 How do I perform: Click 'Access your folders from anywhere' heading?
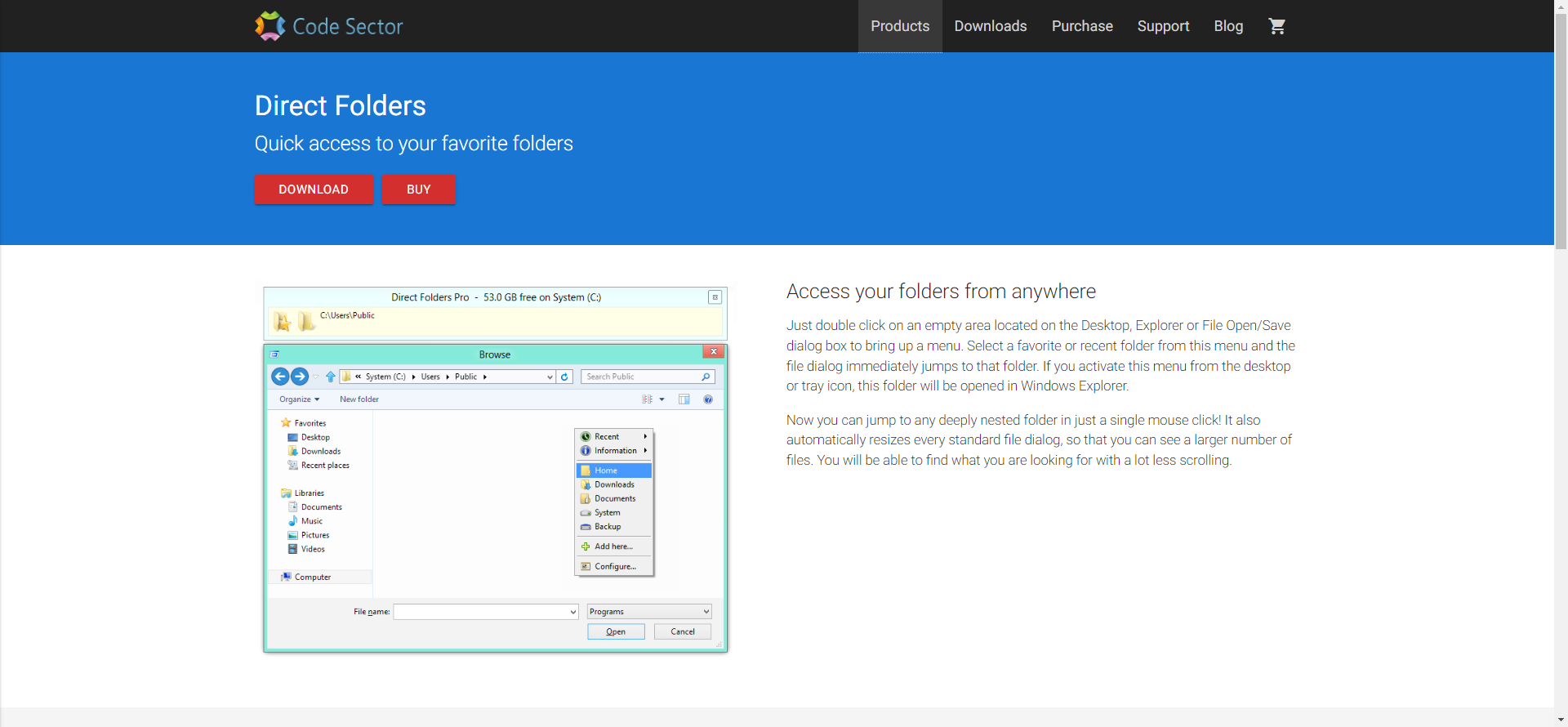(x=941, y=292)
